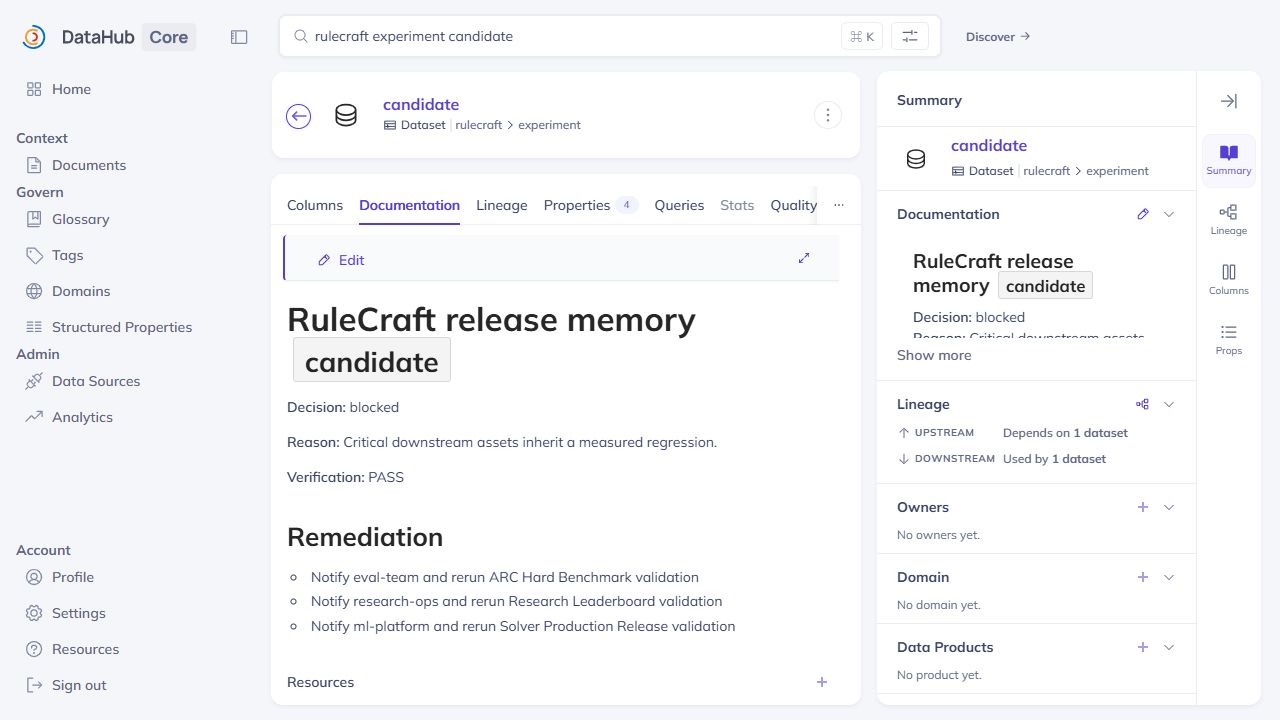
Task: Open the Props panel in the right rail
Action: 1229,340
